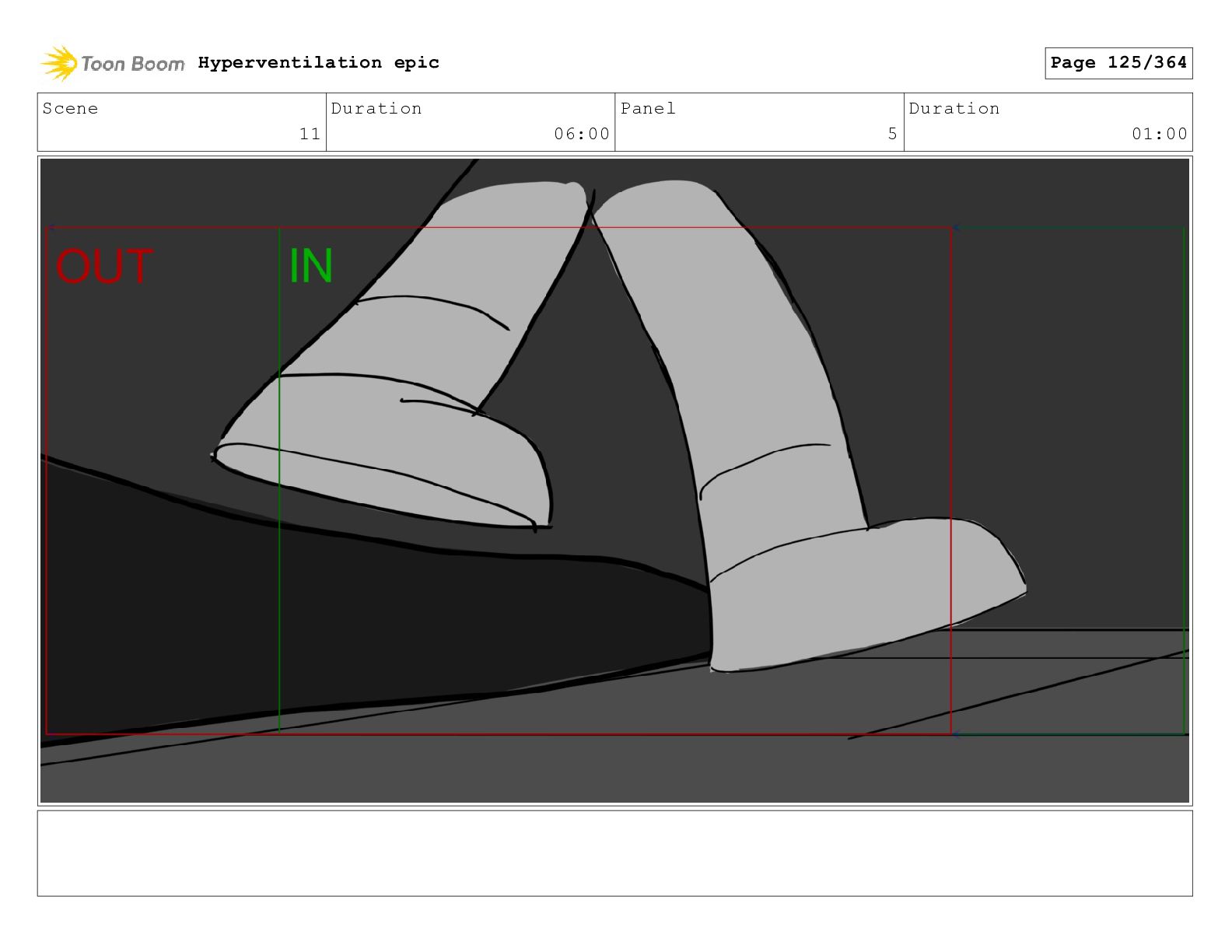This screenshot has width=1232, height=952.
Task: Select the Scene header label
Action: (x=71, y=109)
